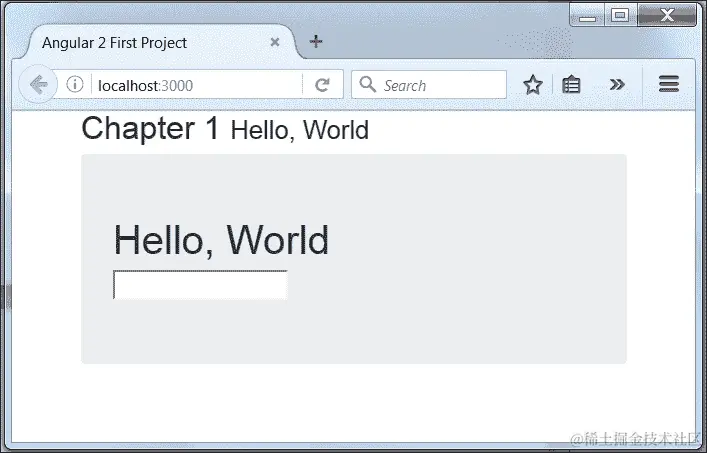Open a new tab with plus
The width and height of the screenshot is (707, 453).
click(x=316, y=41)
